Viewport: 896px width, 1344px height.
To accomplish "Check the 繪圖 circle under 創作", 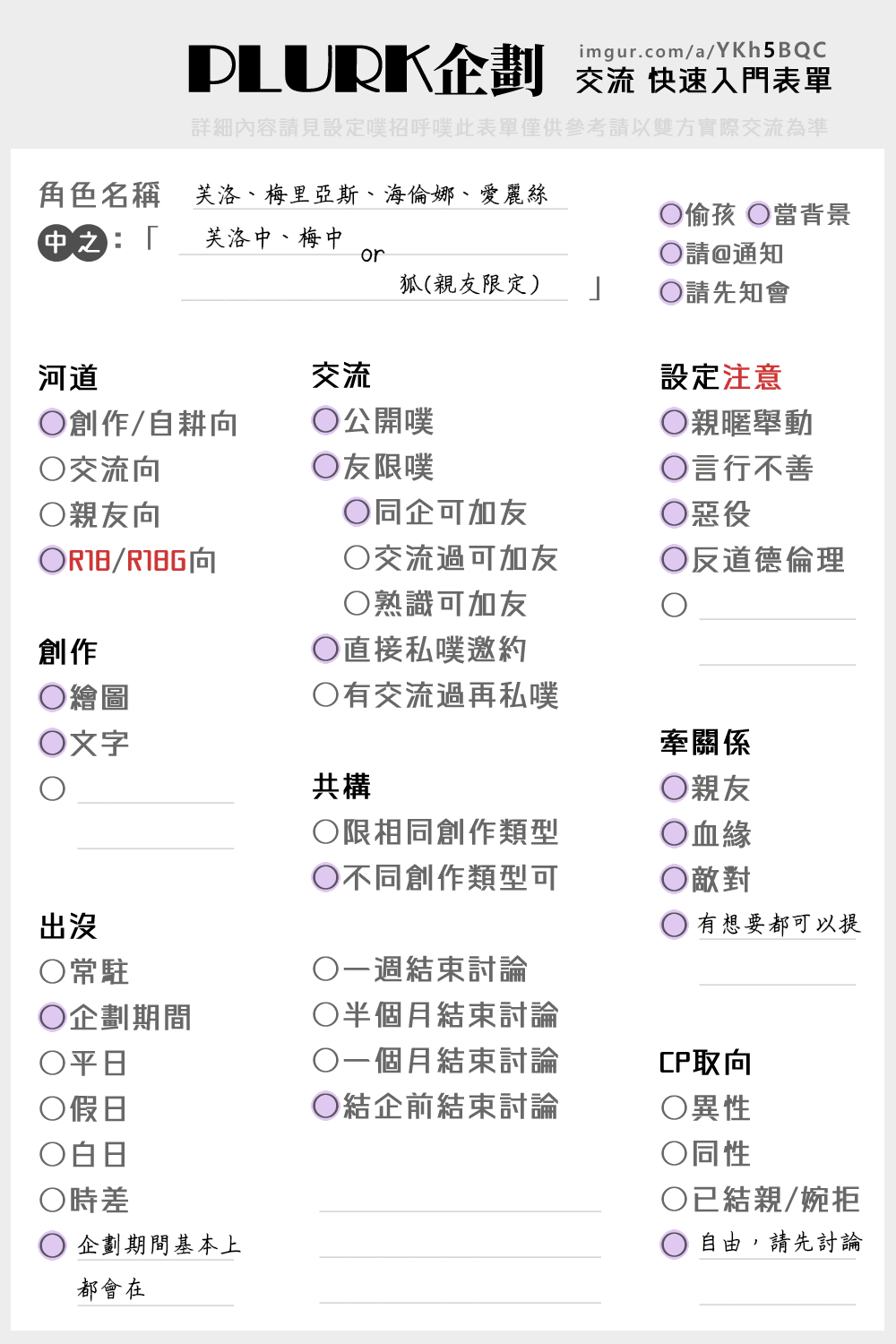I will (x=53, y=697).
